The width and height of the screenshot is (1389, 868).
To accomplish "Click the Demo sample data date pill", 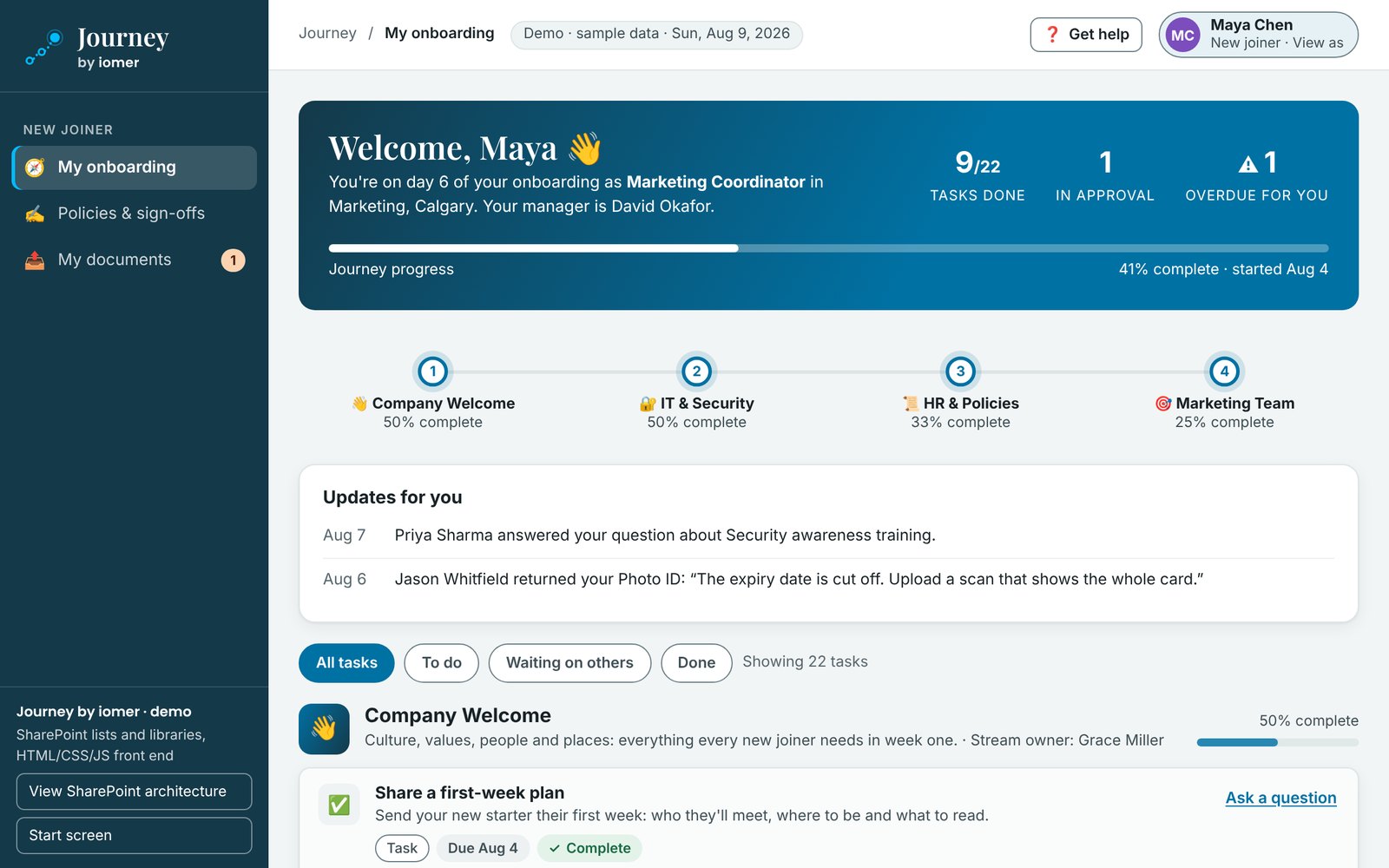I will (656, 34).
